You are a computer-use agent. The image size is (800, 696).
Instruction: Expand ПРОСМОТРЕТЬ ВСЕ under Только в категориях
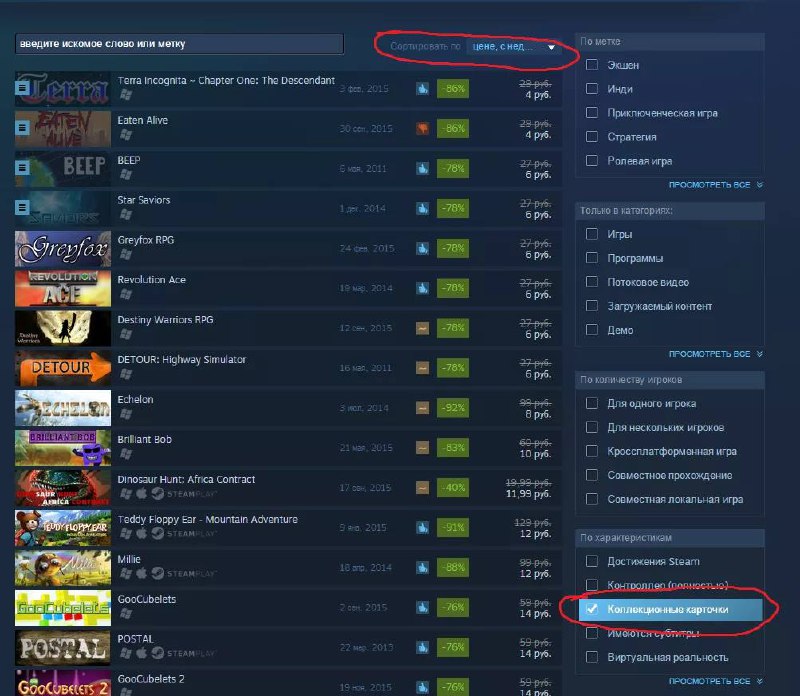(x=716, y=354)
